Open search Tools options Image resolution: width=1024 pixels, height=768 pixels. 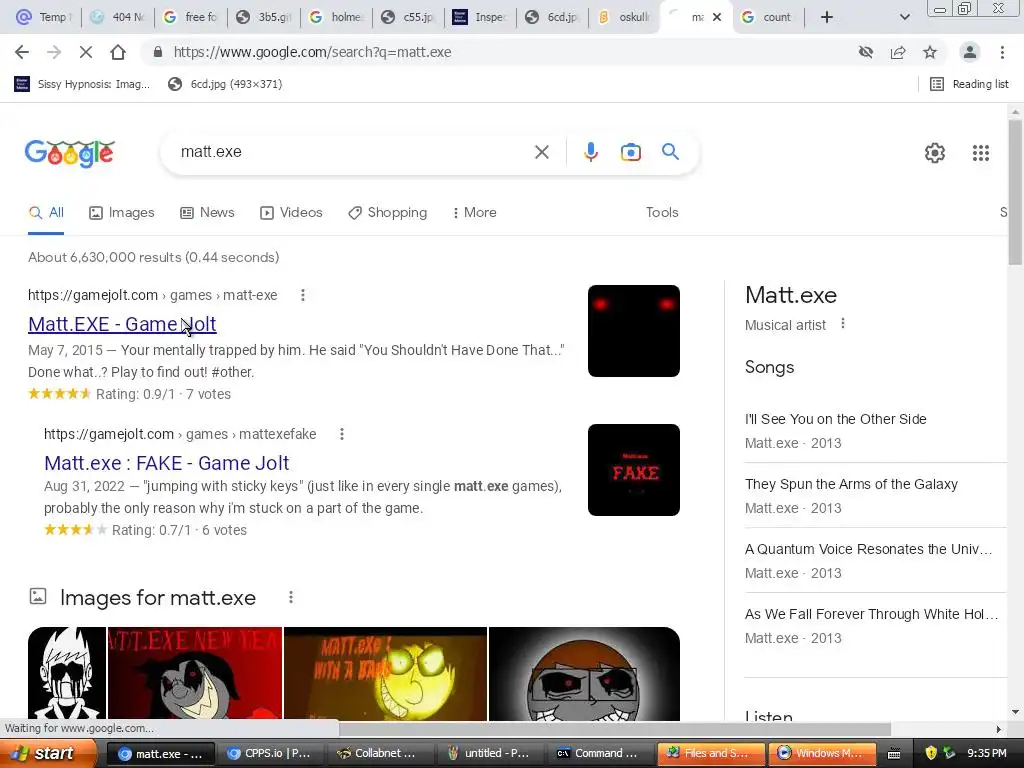point(662,212)
